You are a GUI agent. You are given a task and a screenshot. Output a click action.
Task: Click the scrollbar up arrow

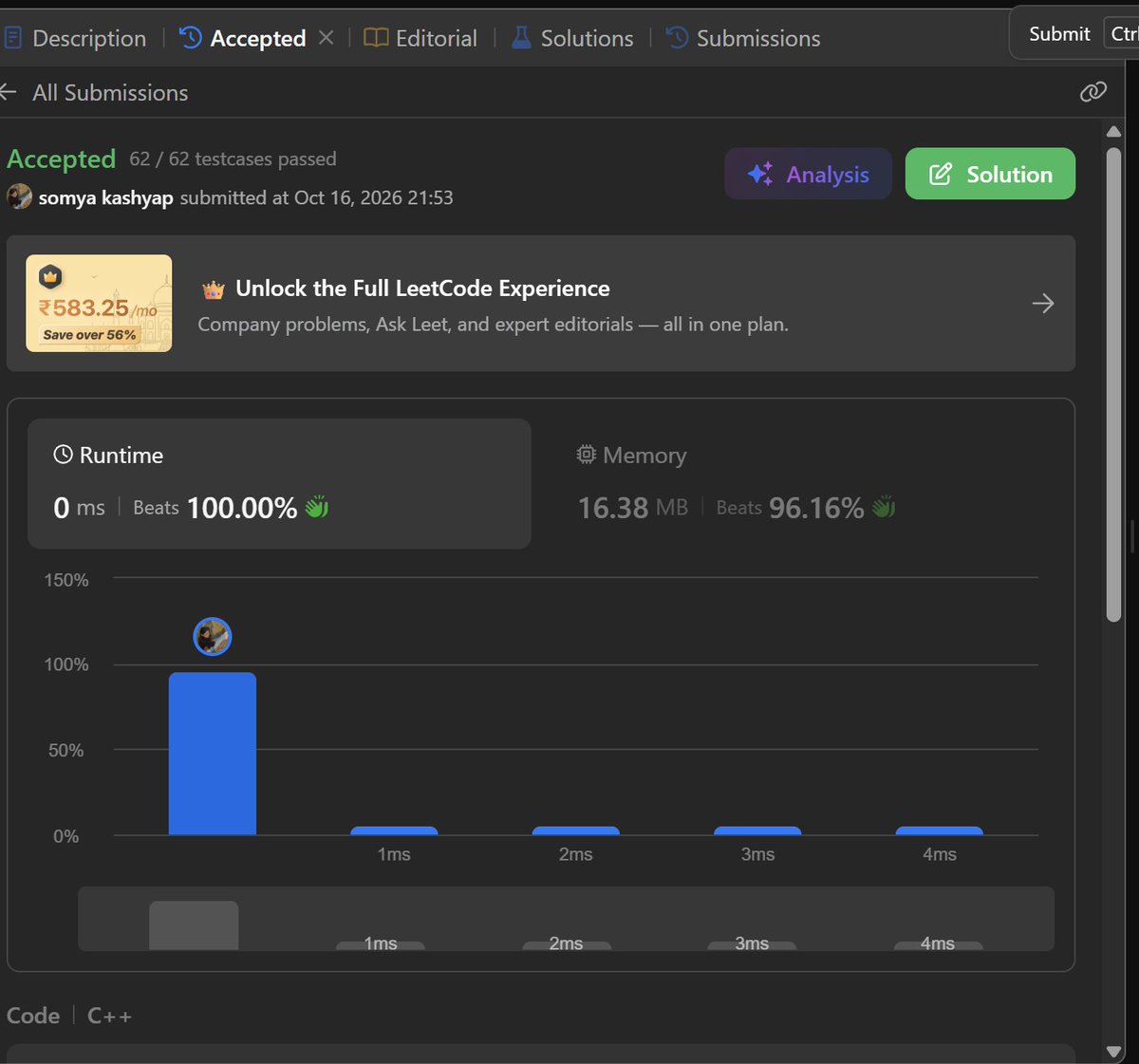tap(1114, 132)
